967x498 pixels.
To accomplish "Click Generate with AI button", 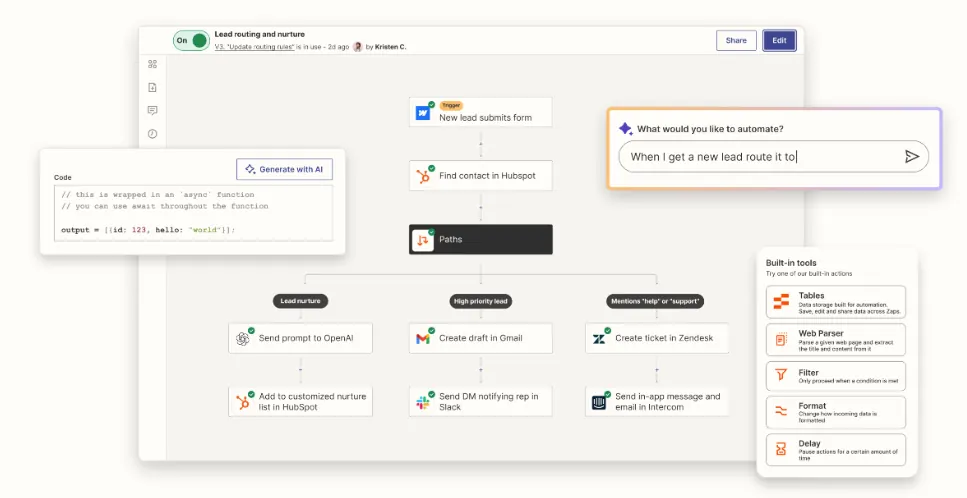I will click(x=284, y=169).
